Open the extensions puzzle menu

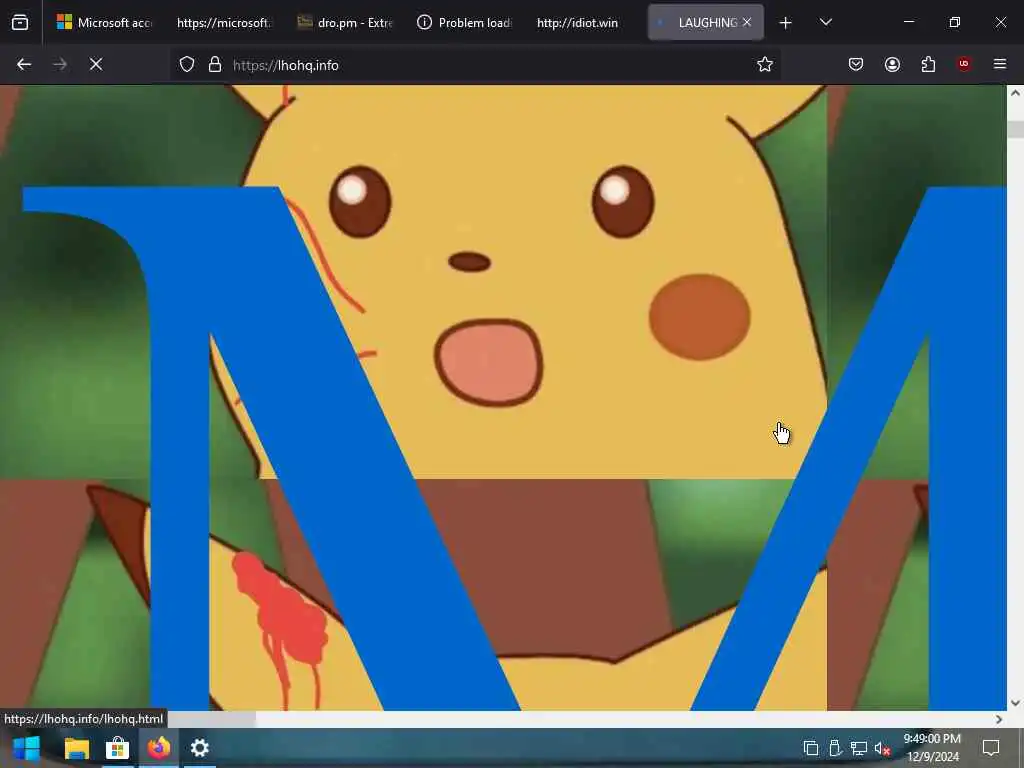(x=928, y=64)
